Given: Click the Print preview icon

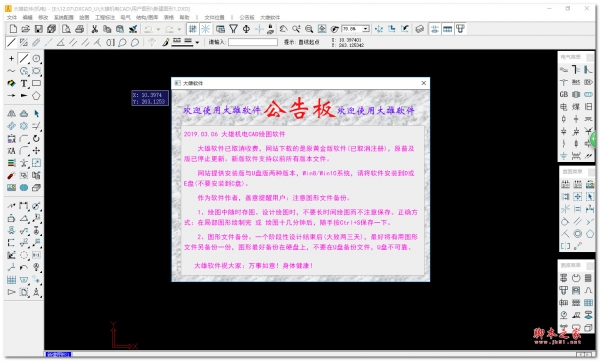Looking at the screenshot, I should click(x=66, y=29).
